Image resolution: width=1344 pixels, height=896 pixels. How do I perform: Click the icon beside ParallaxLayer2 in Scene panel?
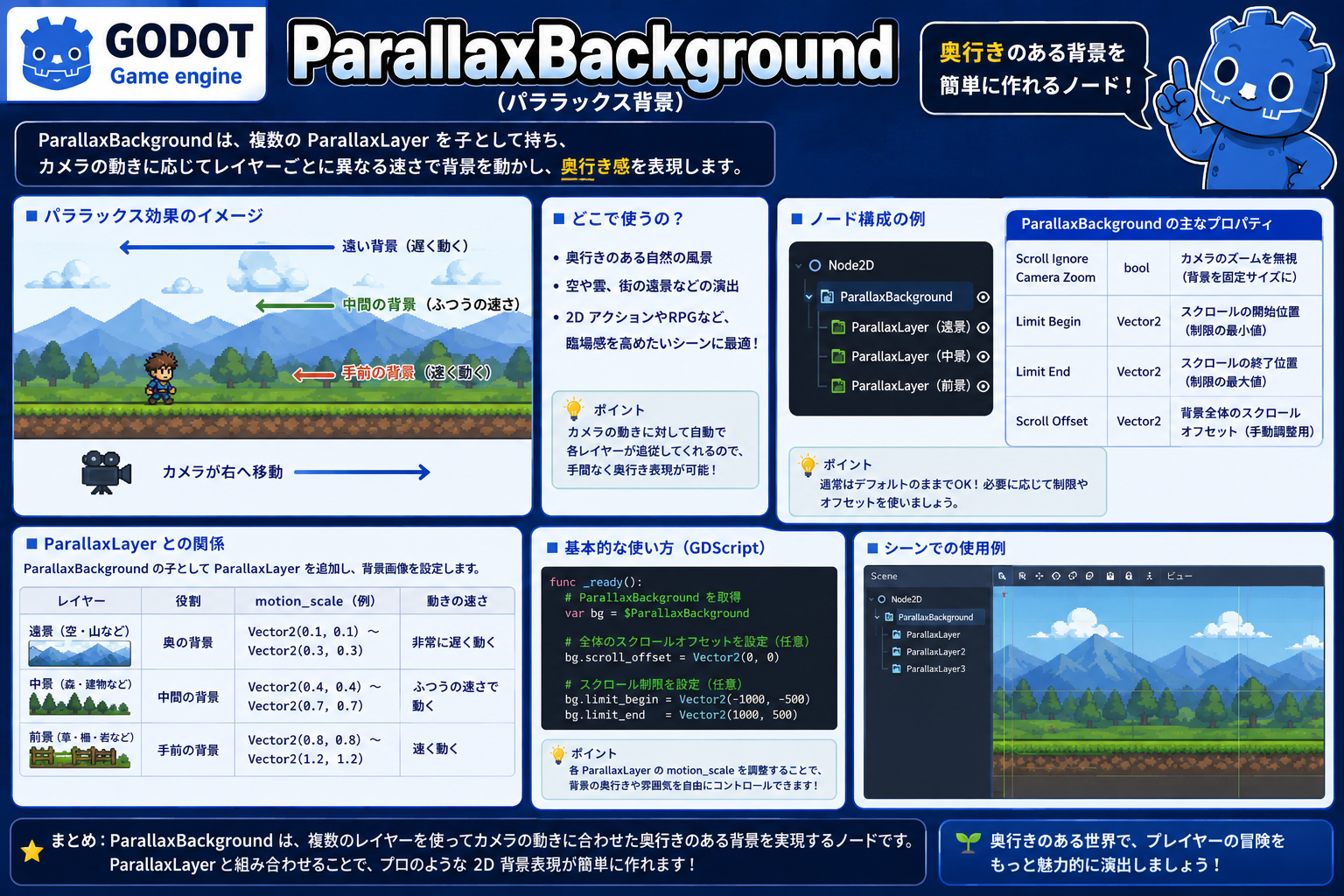tap(896, 652)
